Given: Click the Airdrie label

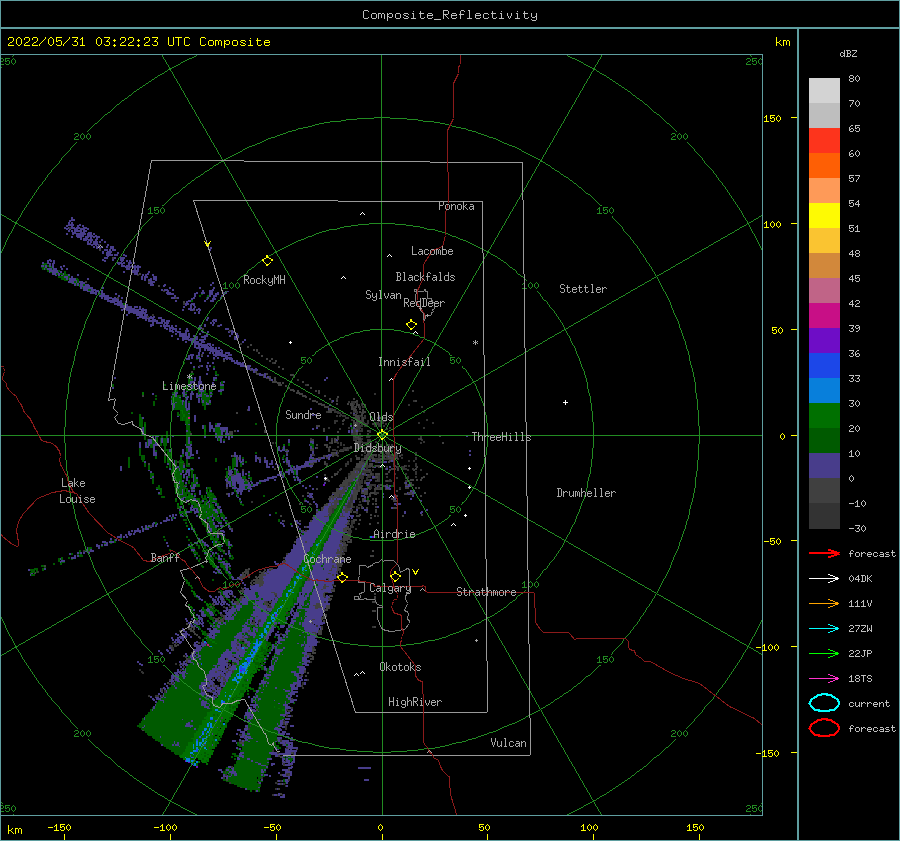Looking at the screenshot, I should pyautogui.click(x=394, y=534).
